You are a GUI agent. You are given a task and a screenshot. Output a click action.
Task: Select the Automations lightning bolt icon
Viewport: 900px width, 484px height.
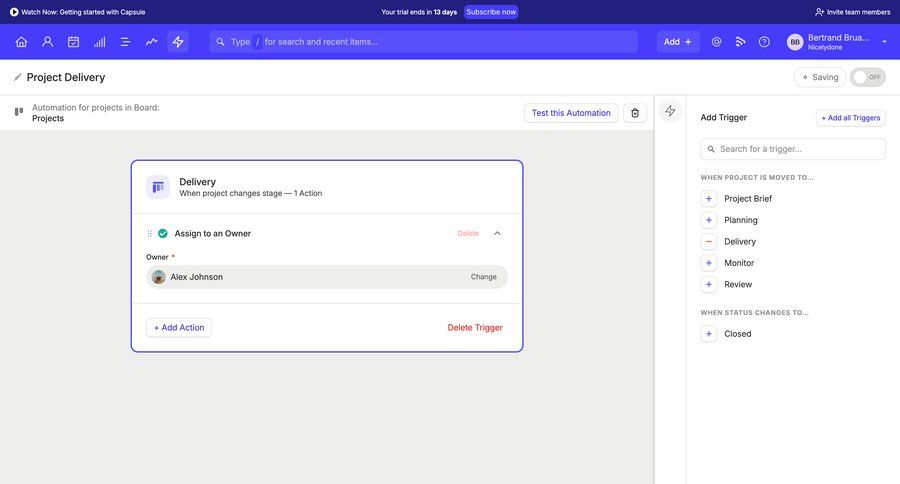pyautogui.click(x=178, y=42)
